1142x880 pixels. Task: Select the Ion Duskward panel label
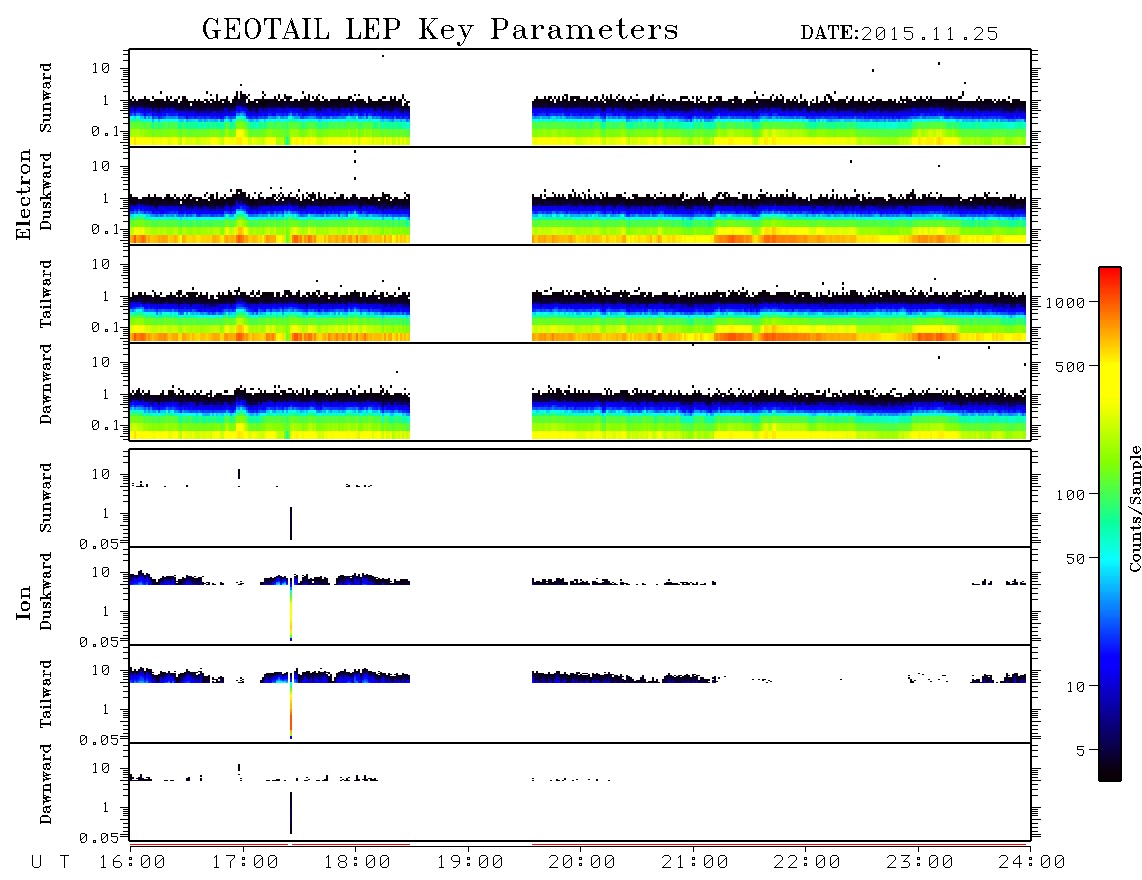click(x=46, y=591)
